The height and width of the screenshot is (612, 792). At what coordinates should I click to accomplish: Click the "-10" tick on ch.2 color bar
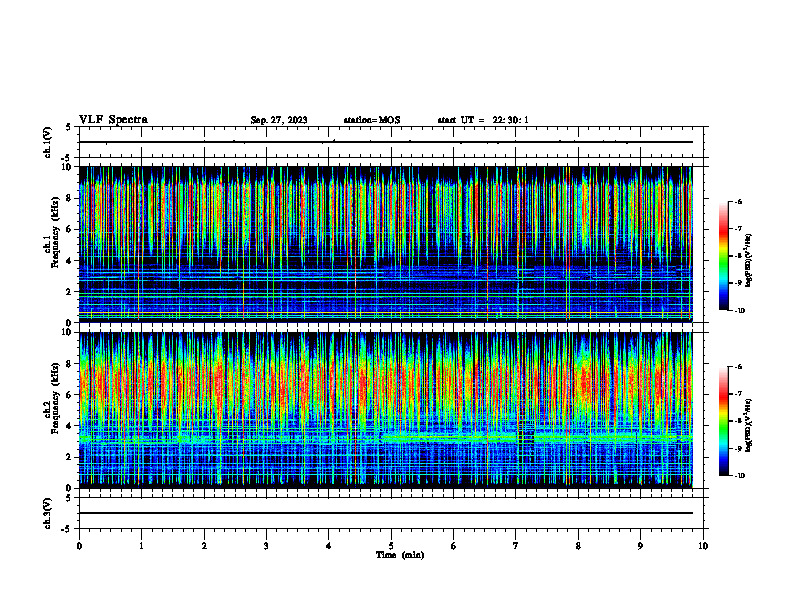click(x=739, y=476)
